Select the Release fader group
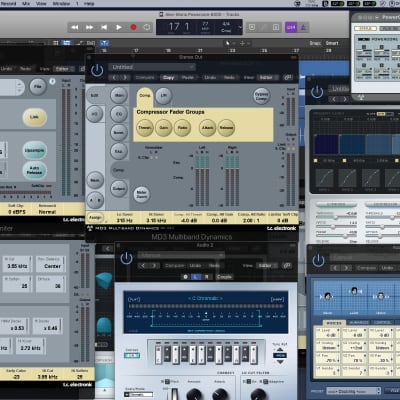The width and height of the screenshot is (400, 400). 226,128
